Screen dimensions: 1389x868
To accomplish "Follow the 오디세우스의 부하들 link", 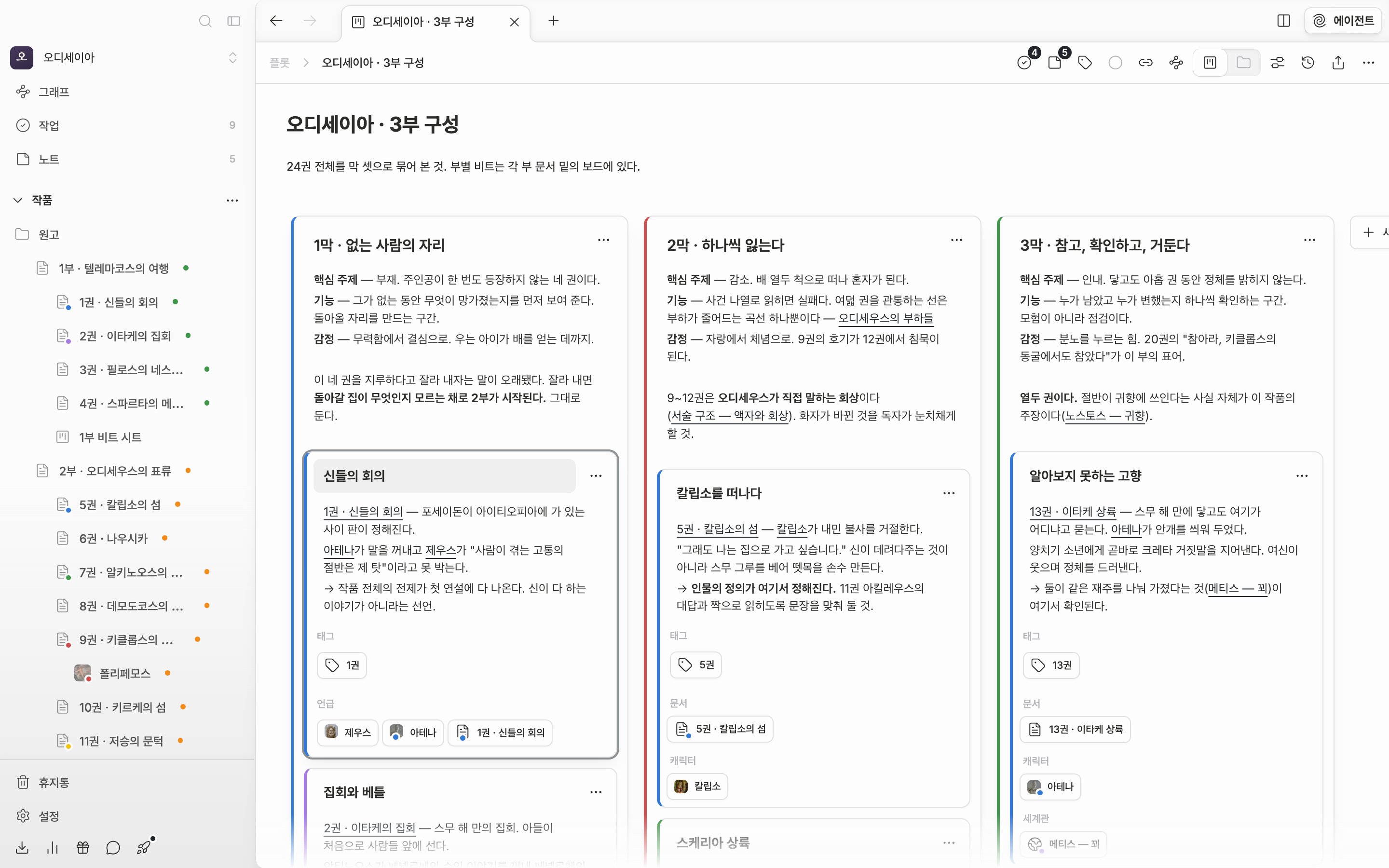I will 885,318.
